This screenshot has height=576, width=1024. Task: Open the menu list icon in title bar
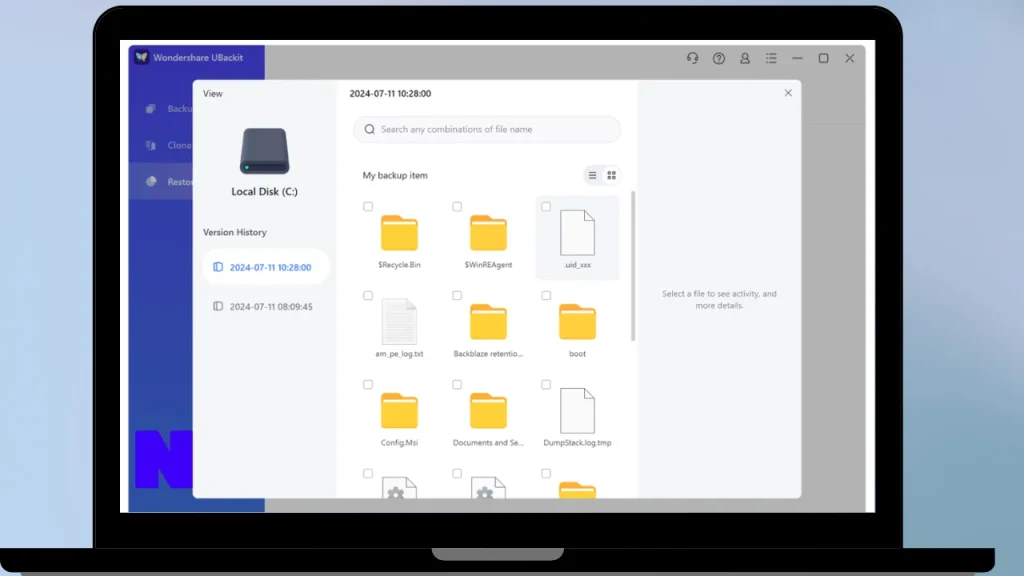coord(771,58)
